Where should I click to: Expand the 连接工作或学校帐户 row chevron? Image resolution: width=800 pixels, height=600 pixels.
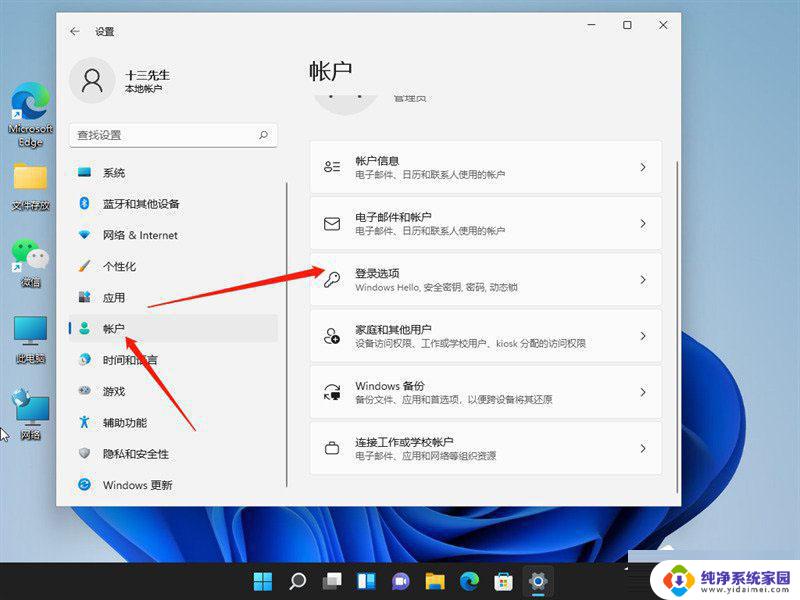click(x=643, y=448)
